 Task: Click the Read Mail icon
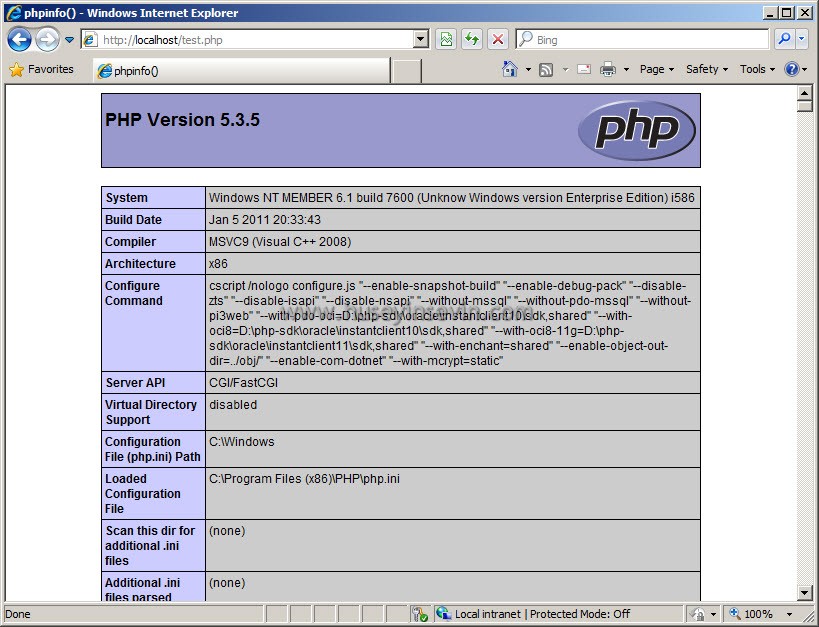[x=584, y=69]
